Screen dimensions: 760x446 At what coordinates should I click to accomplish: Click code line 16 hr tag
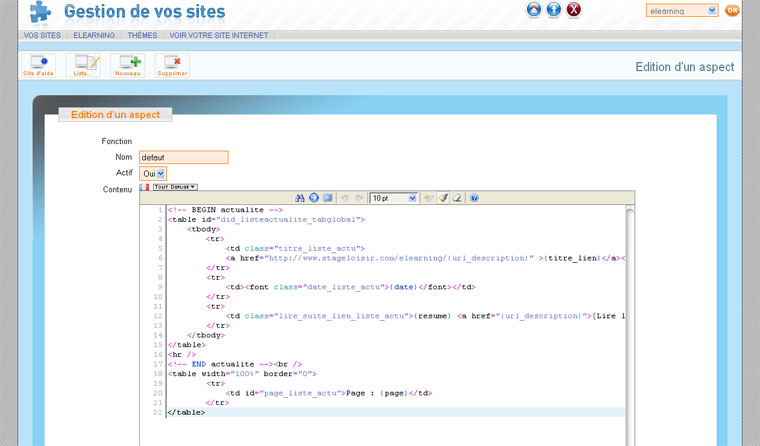click(182, 354)
